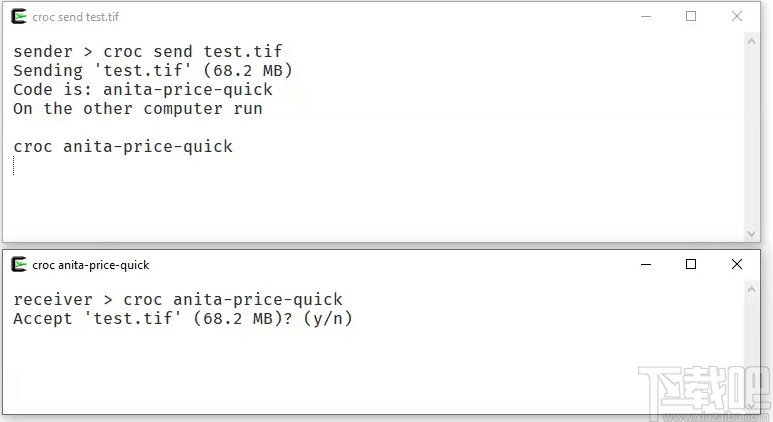Click the 'Accept test.tif (y/n)' prompt line
This screenshot has height=422, width=773.
[x=183, y=319]
